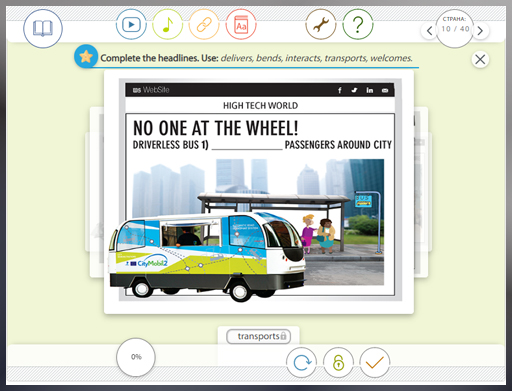Screen dimensions: 512x391
Task: Reveal answers with padlock button
Action: pyautogui.click(x=338, y=362)
